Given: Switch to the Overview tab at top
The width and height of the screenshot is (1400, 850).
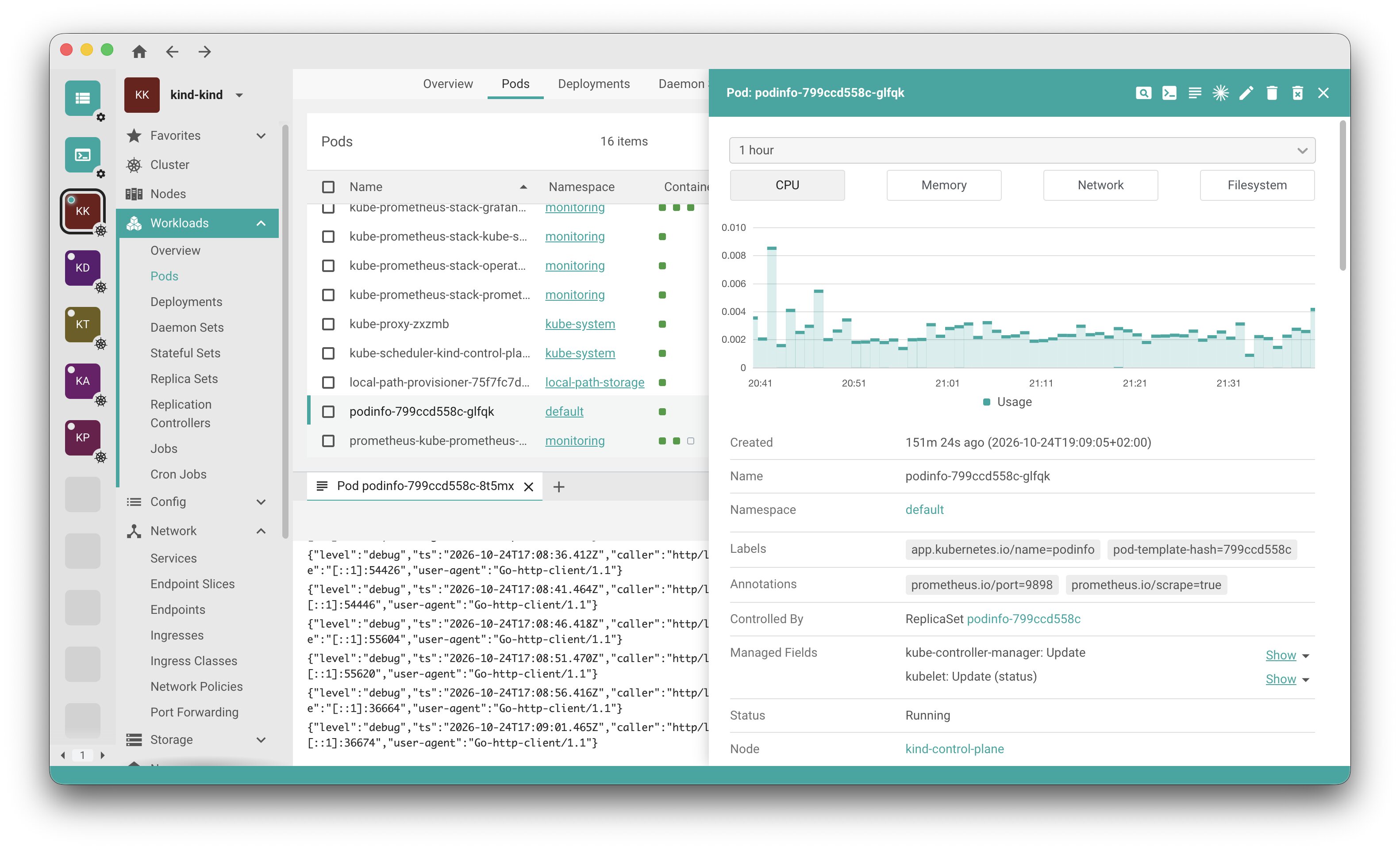Looking at the screenshot, I should pos(448,84).
